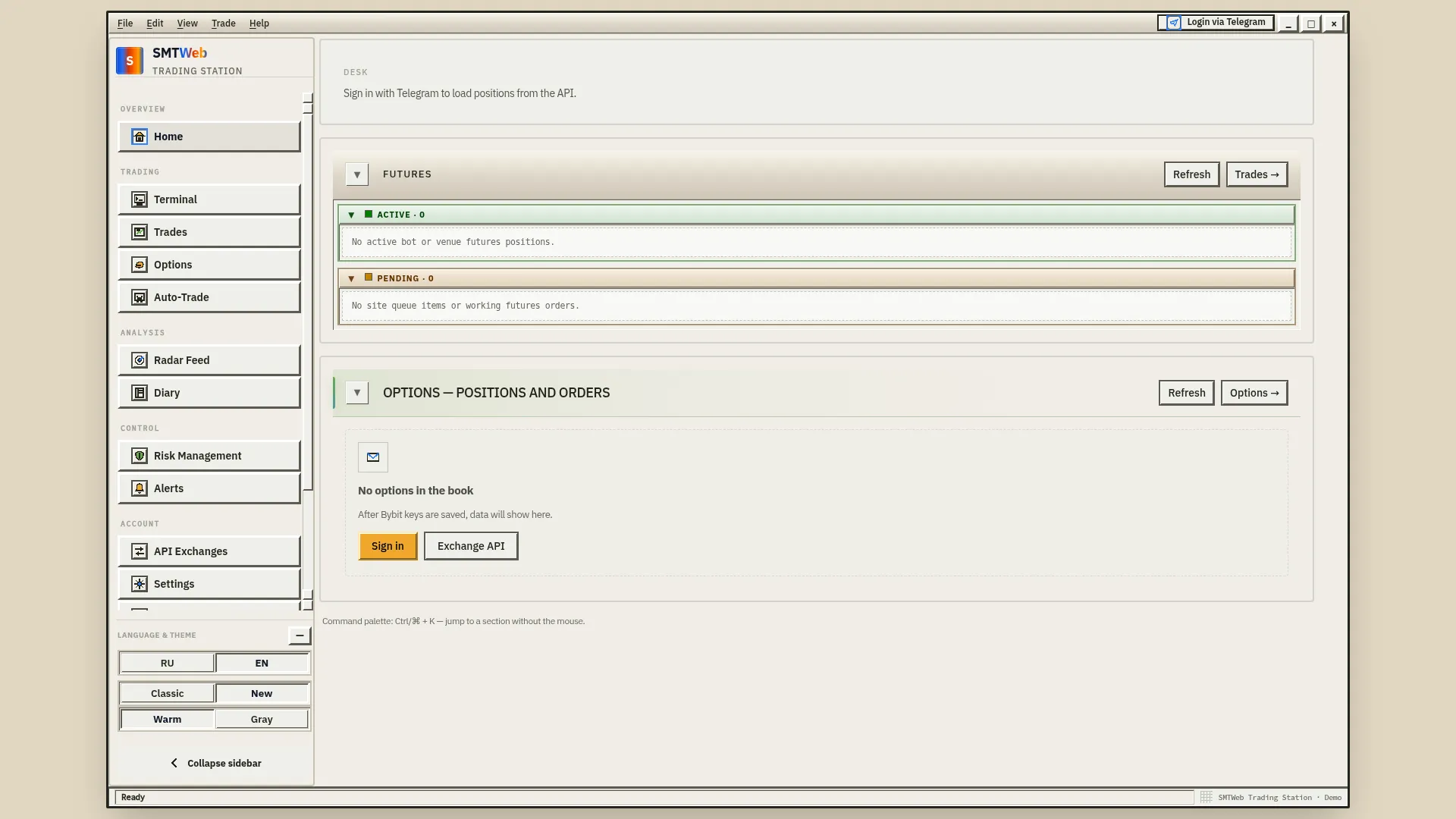Viewport: 1456px width, 819px height.
Task: Click the Risk Management shield icon
Action: point(140,456)
